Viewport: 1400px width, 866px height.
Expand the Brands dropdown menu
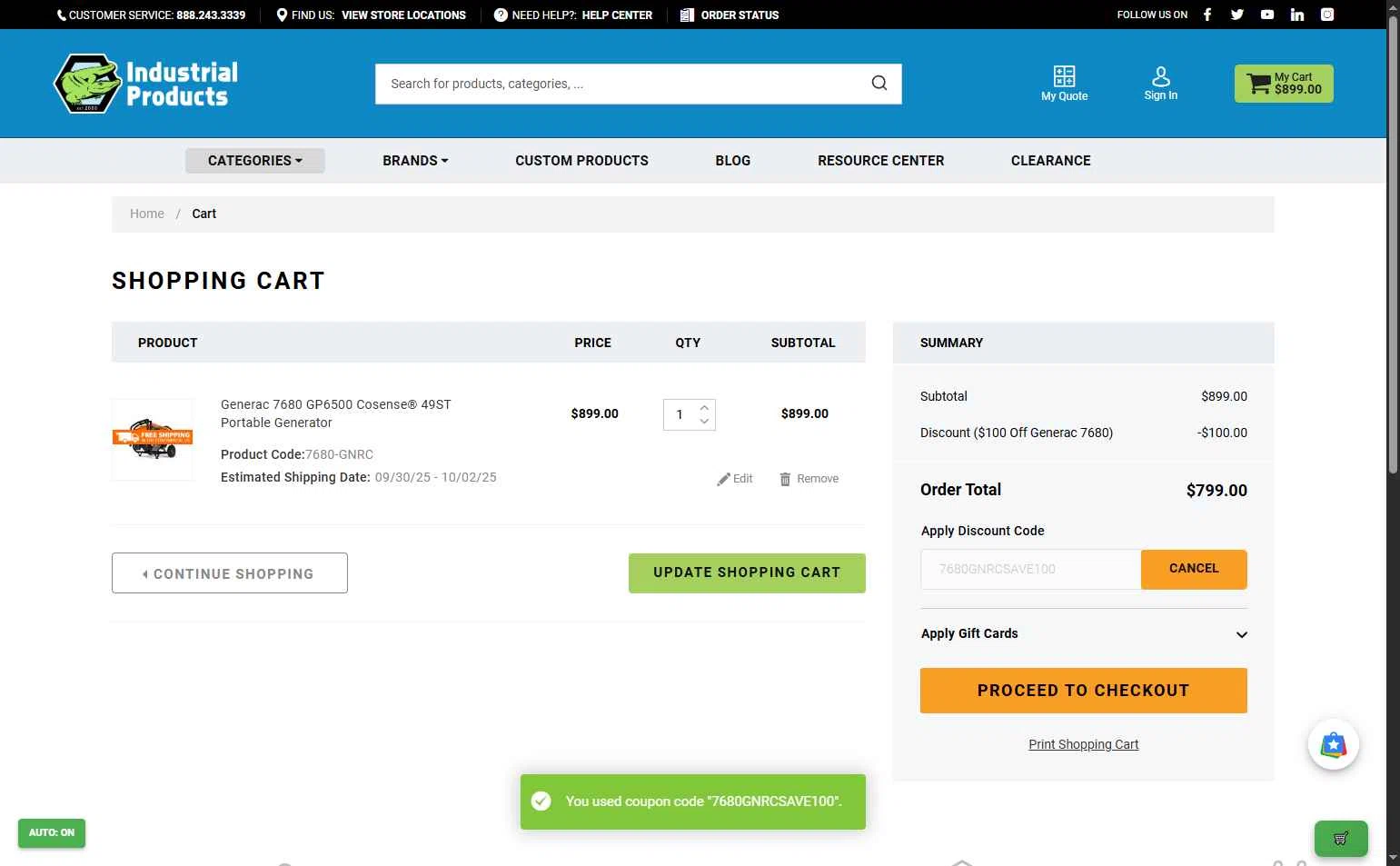coord(415,161)
